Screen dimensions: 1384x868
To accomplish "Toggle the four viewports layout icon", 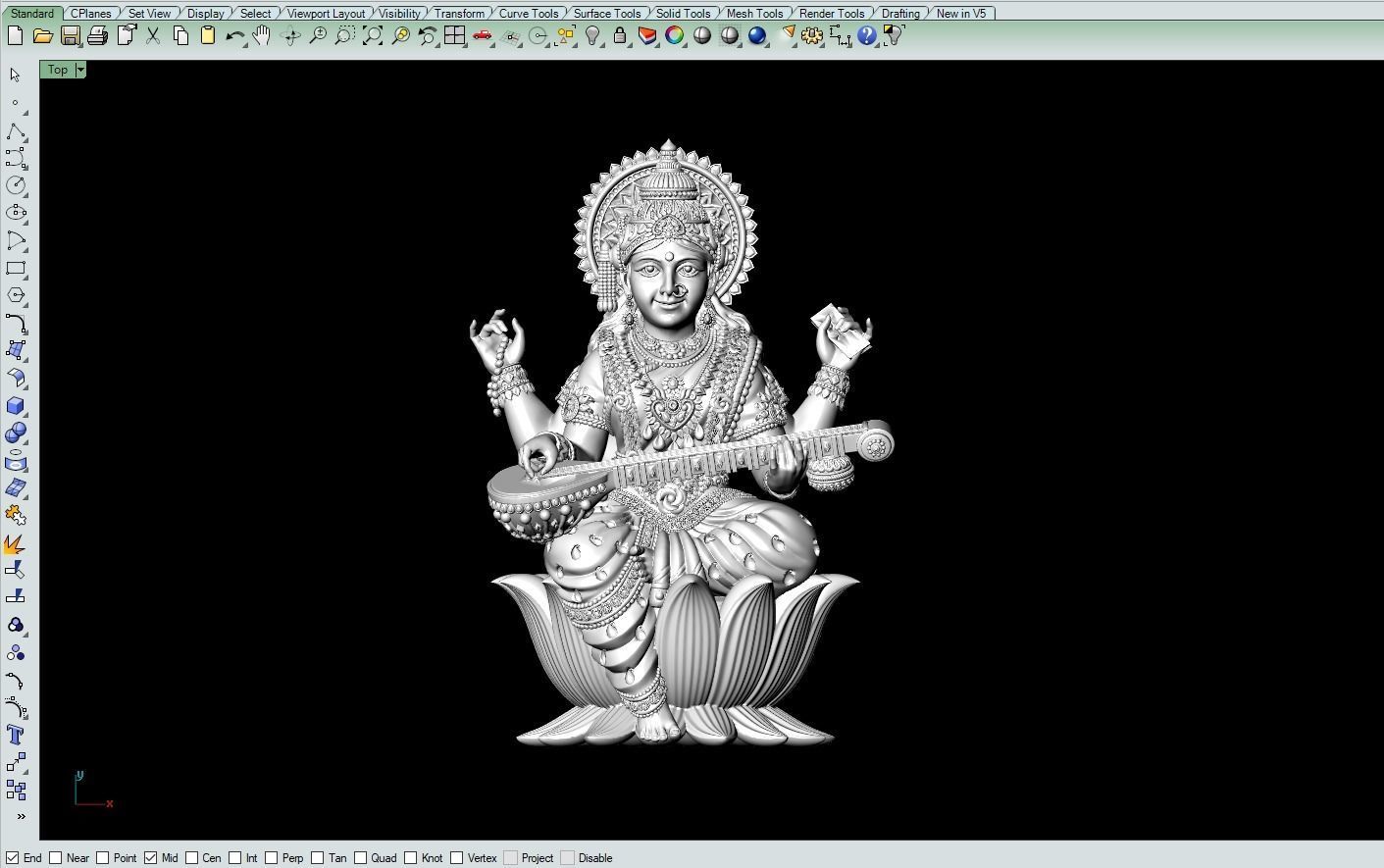I will [455, 36].
